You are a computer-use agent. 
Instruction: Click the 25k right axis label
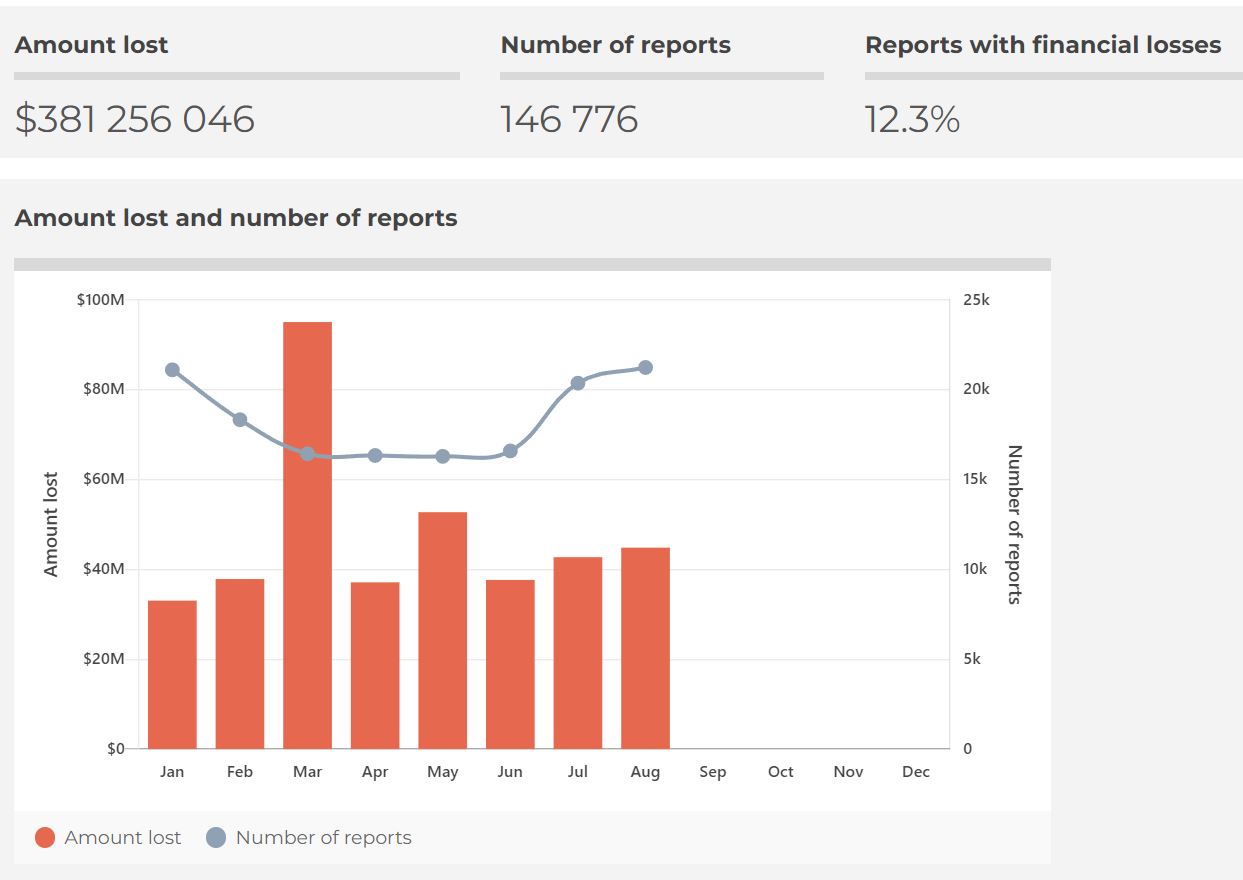[976, 300]
